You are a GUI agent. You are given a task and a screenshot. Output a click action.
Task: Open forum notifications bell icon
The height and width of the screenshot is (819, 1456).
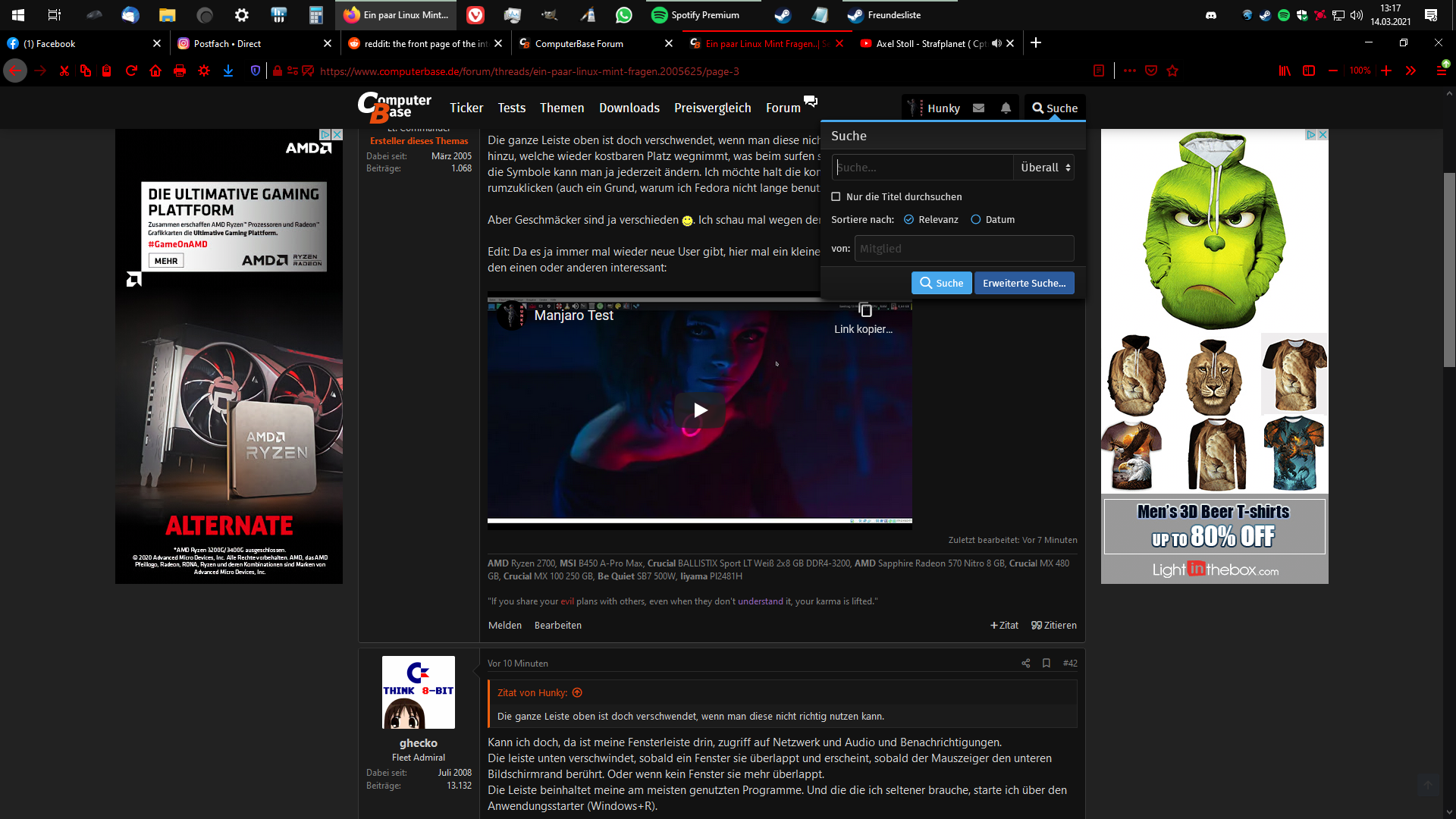(1006, 108)
